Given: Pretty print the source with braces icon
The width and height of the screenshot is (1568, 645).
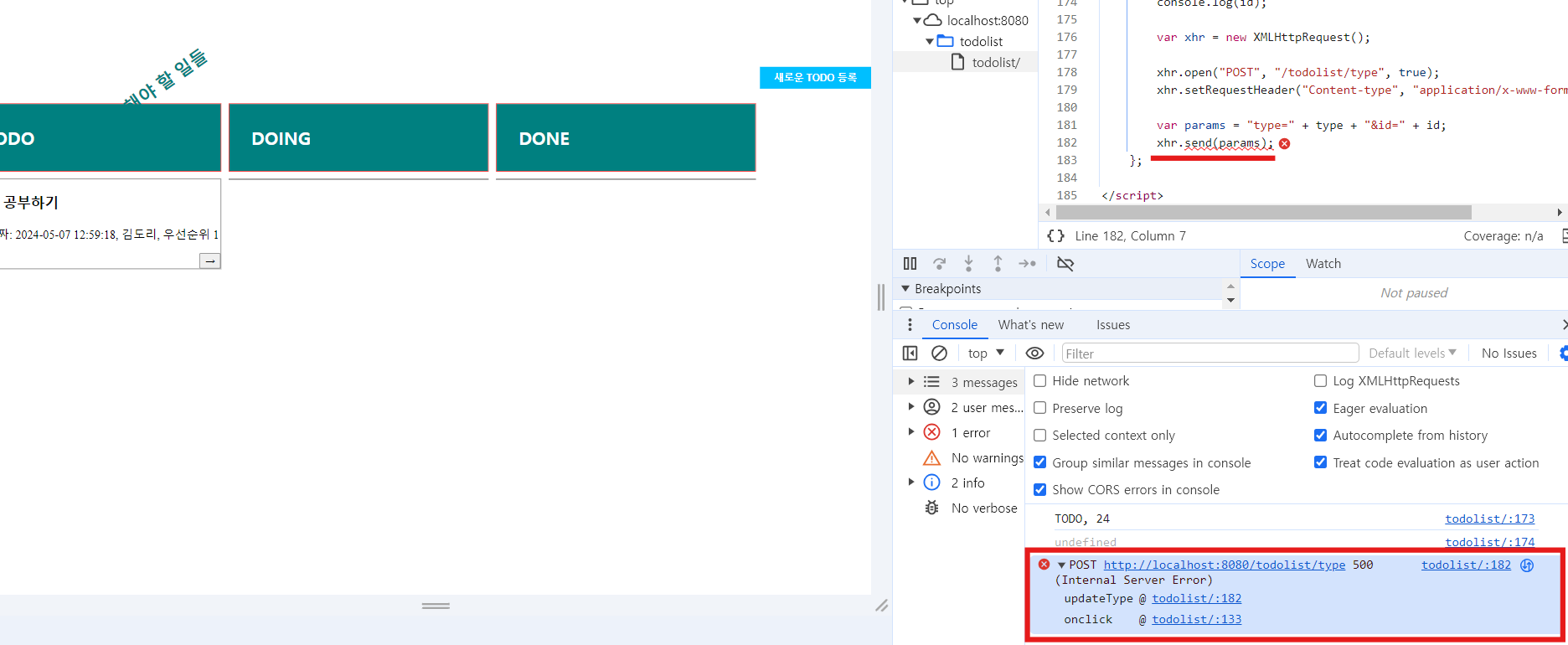Looking at the screenshot, I should (x=1056, y=236).
